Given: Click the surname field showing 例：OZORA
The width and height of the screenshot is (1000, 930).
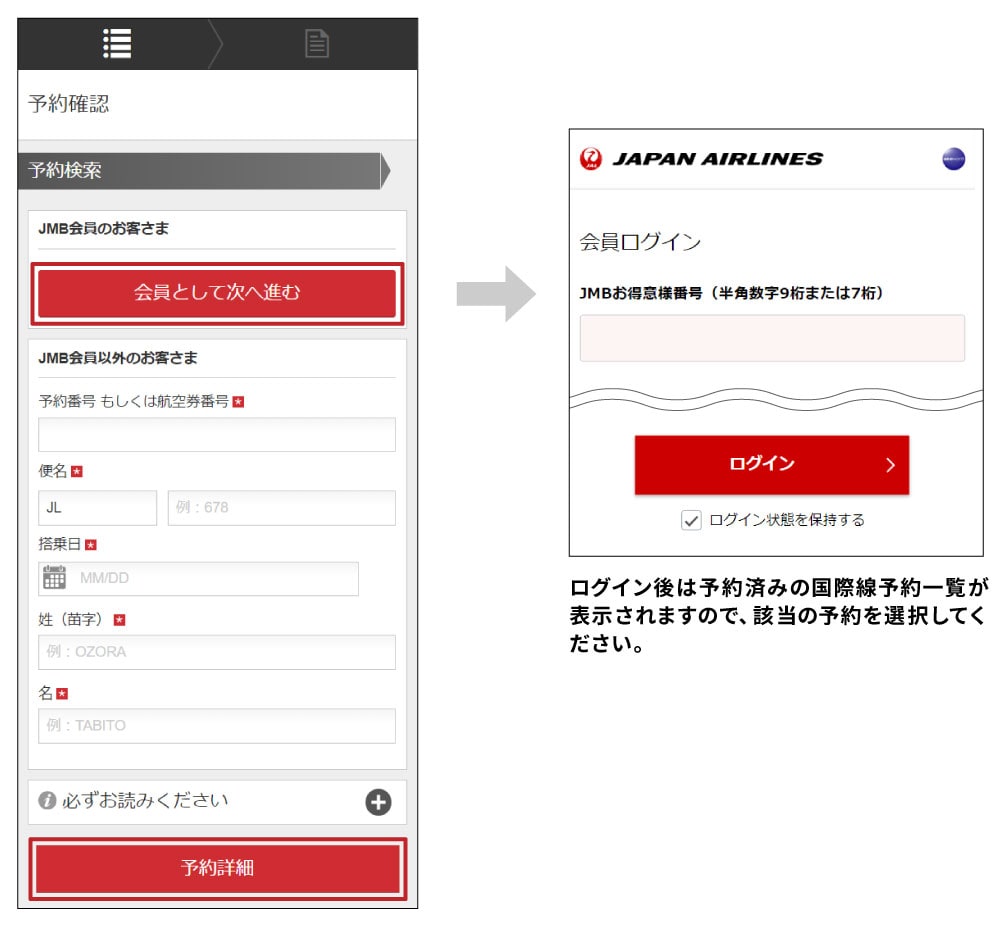Looking at the screenshot, I should pos(217,652).
